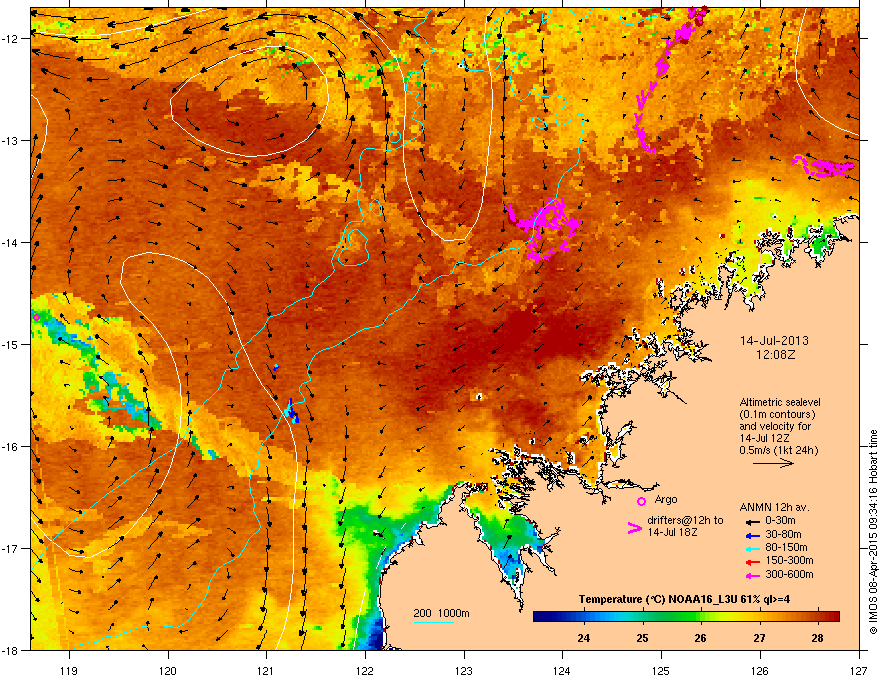The image size is (880, 680).
Task: Click the latitude -15 axis label
Action: [x=10, y=344]
